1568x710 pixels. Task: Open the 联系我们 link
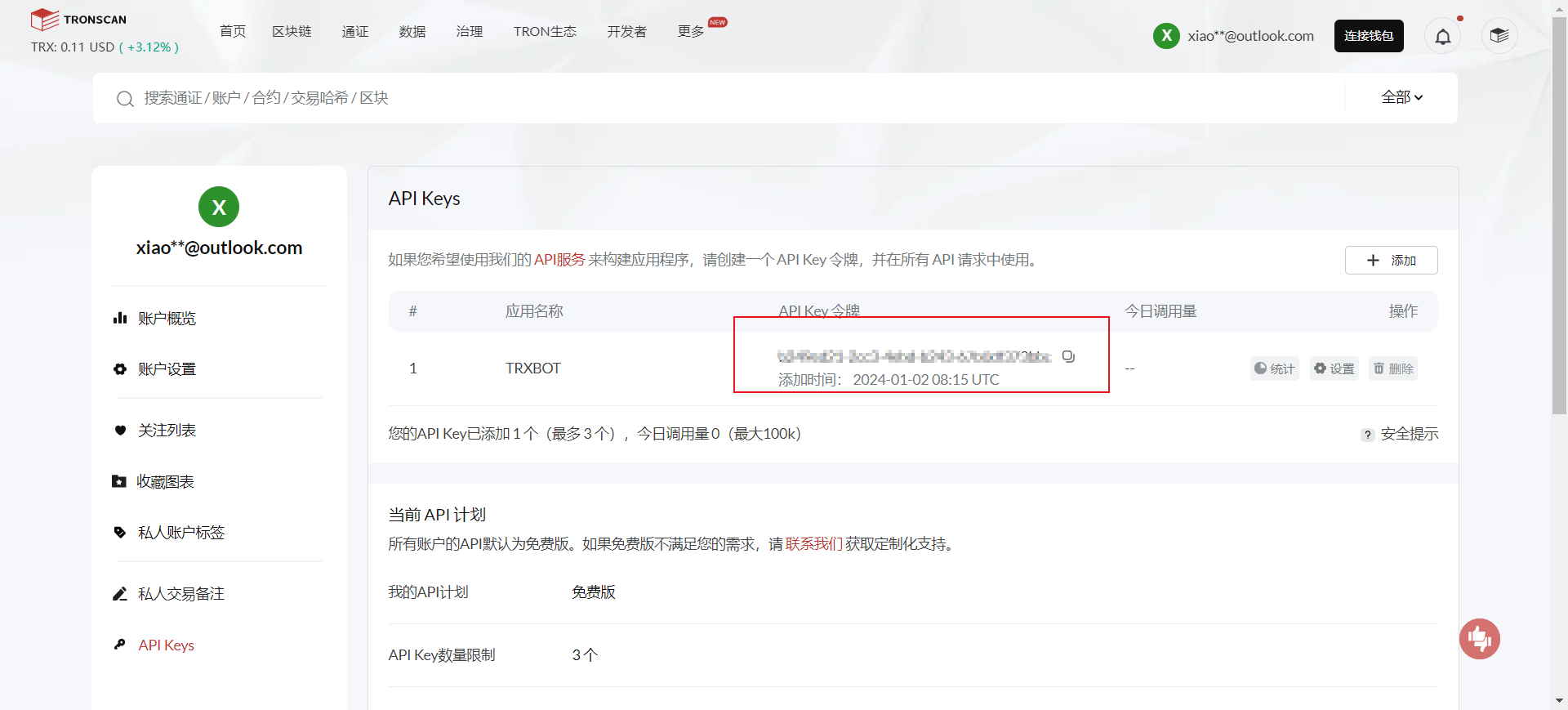click(x=813, y=544)
